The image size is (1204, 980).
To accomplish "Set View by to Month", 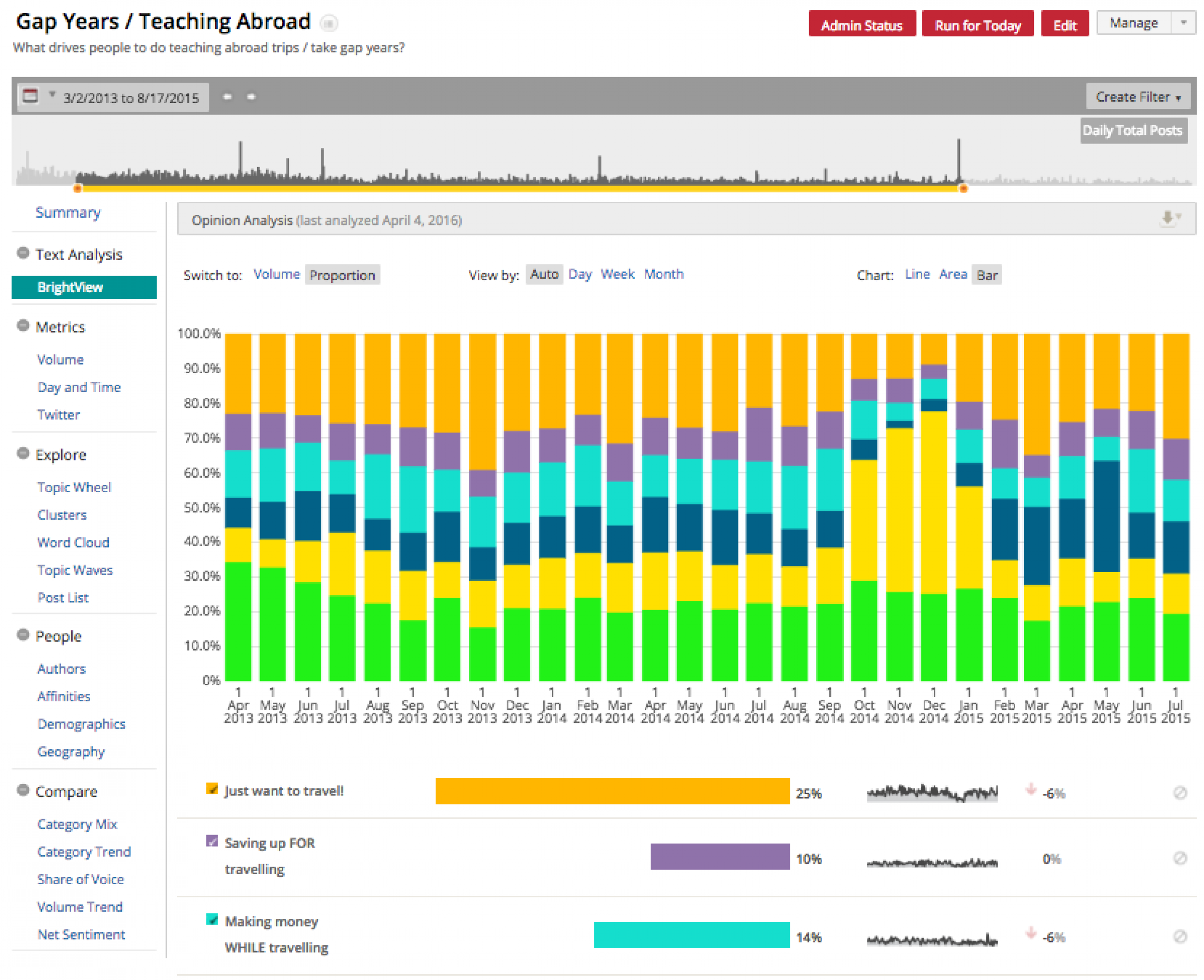I will click(664, 274).
